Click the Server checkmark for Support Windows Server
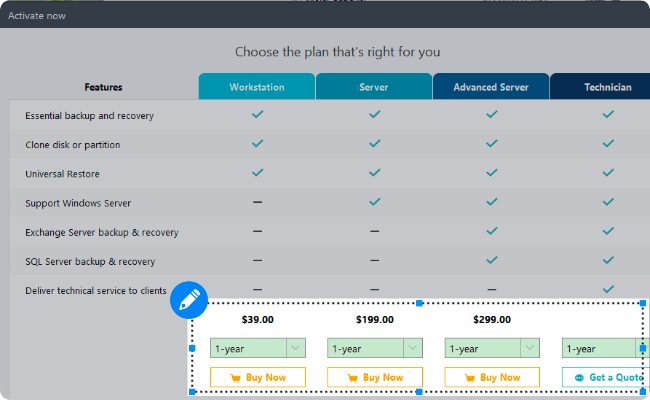 coord(374,202)
